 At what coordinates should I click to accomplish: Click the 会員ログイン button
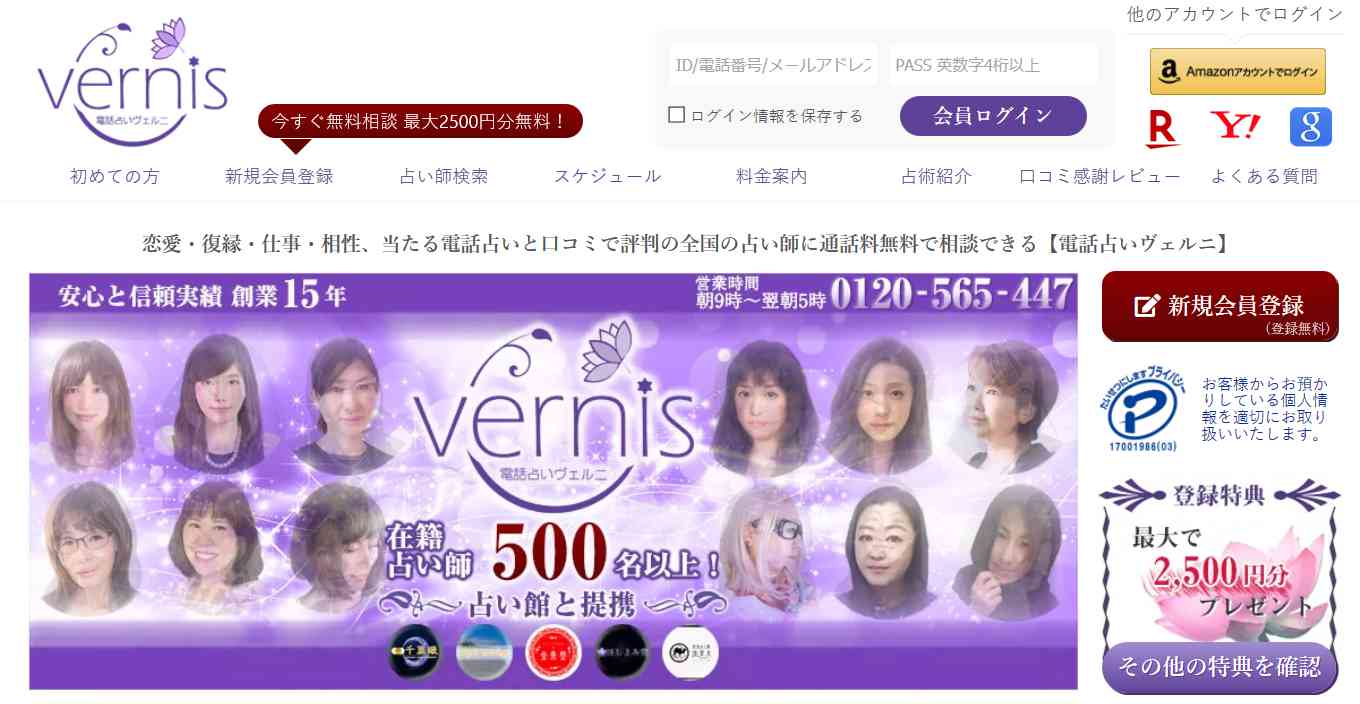coord(993,116)
